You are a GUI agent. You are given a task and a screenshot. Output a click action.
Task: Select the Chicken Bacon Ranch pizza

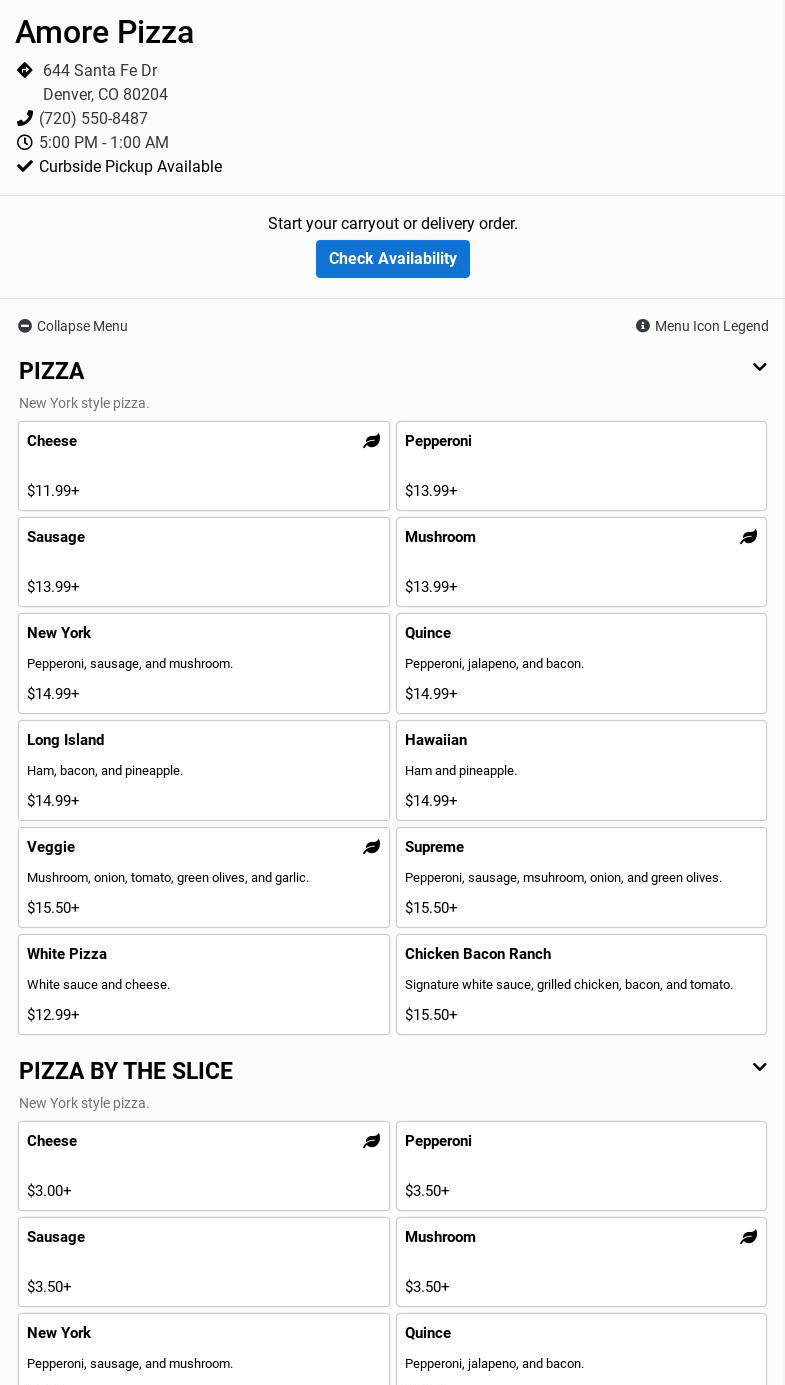pos(581,984)
